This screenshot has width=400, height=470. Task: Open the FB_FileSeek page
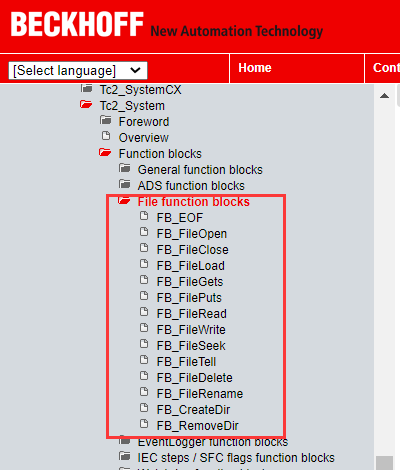(191, 346)
